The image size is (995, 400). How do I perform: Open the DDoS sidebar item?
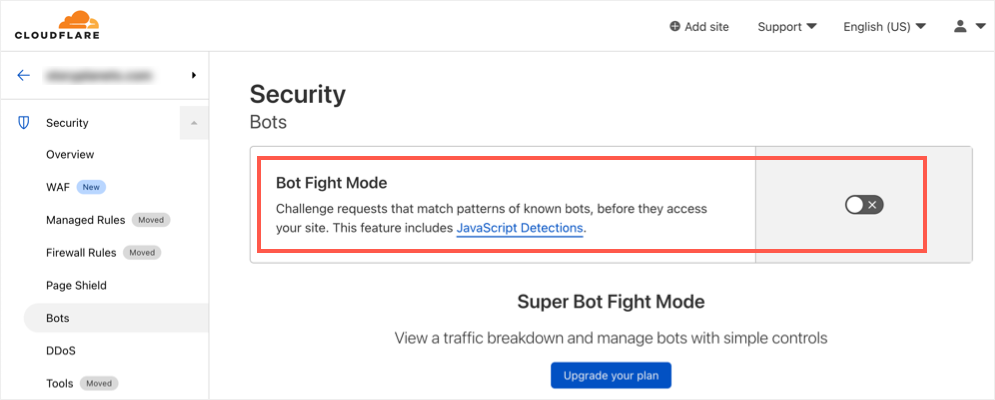coord(61,351)
